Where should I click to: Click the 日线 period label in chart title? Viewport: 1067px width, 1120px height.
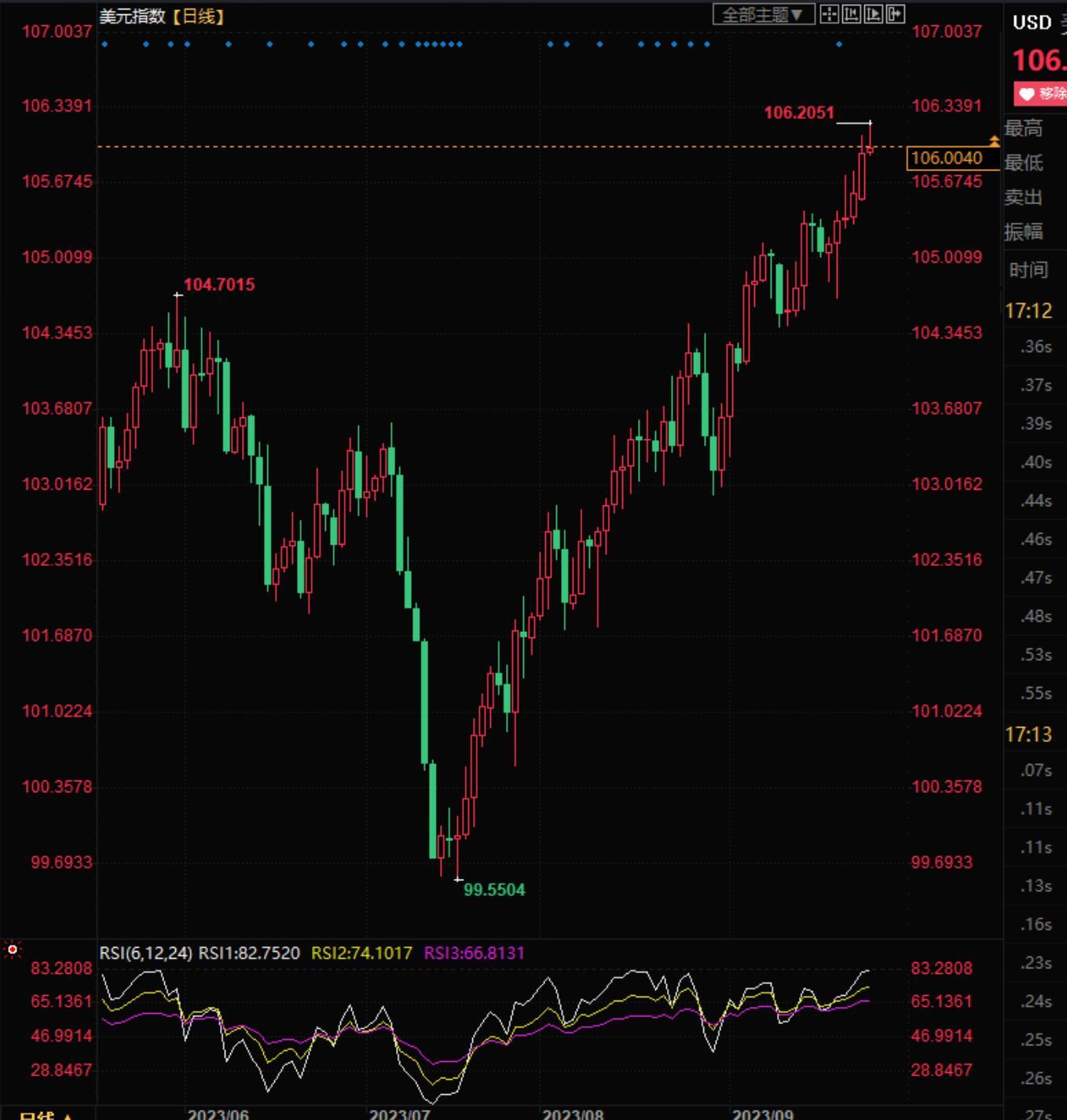pyautogui.click(x=198, y=17)
